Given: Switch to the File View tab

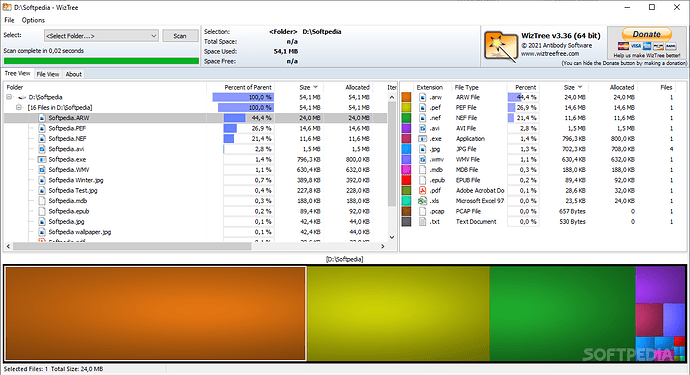Looking at the screenshot, I should pos(48,74).
